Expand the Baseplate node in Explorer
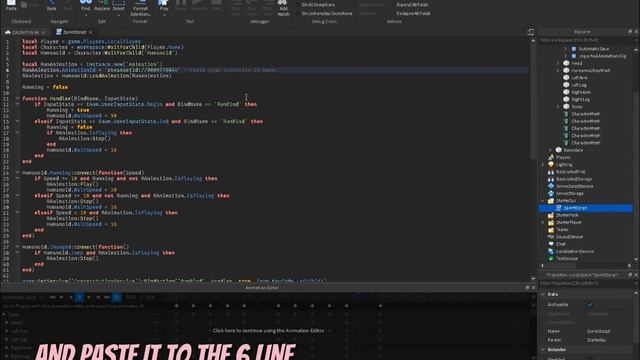 pos(550,150)
